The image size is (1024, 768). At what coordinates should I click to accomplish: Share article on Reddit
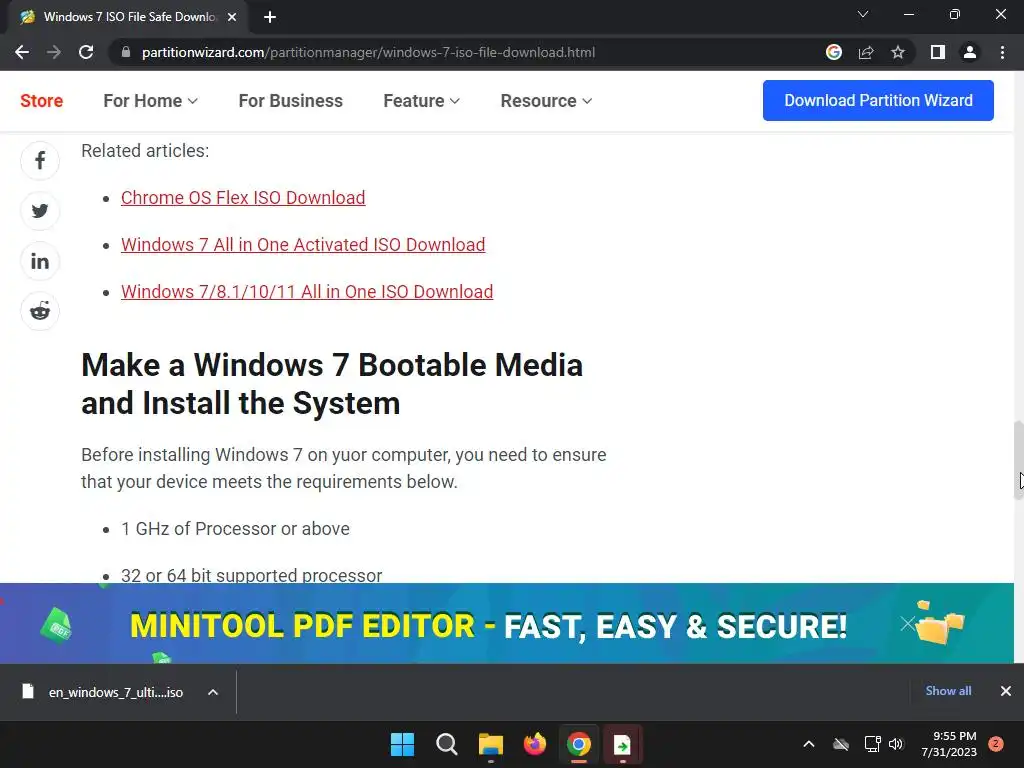click(x=40, y=311)
